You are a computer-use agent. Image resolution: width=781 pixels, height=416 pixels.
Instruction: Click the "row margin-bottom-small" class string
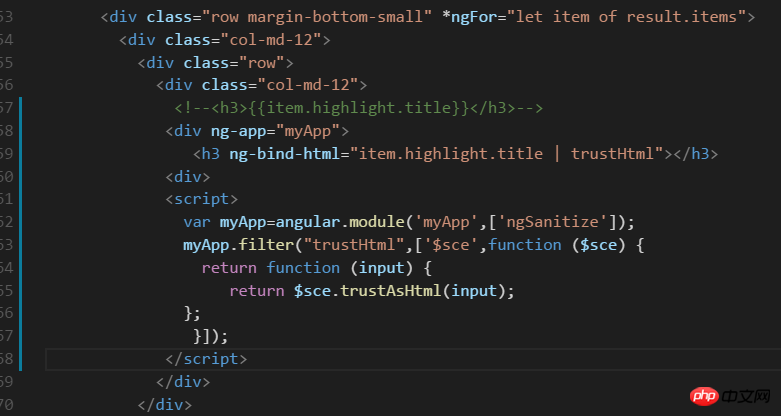click(x=317, y=17)
